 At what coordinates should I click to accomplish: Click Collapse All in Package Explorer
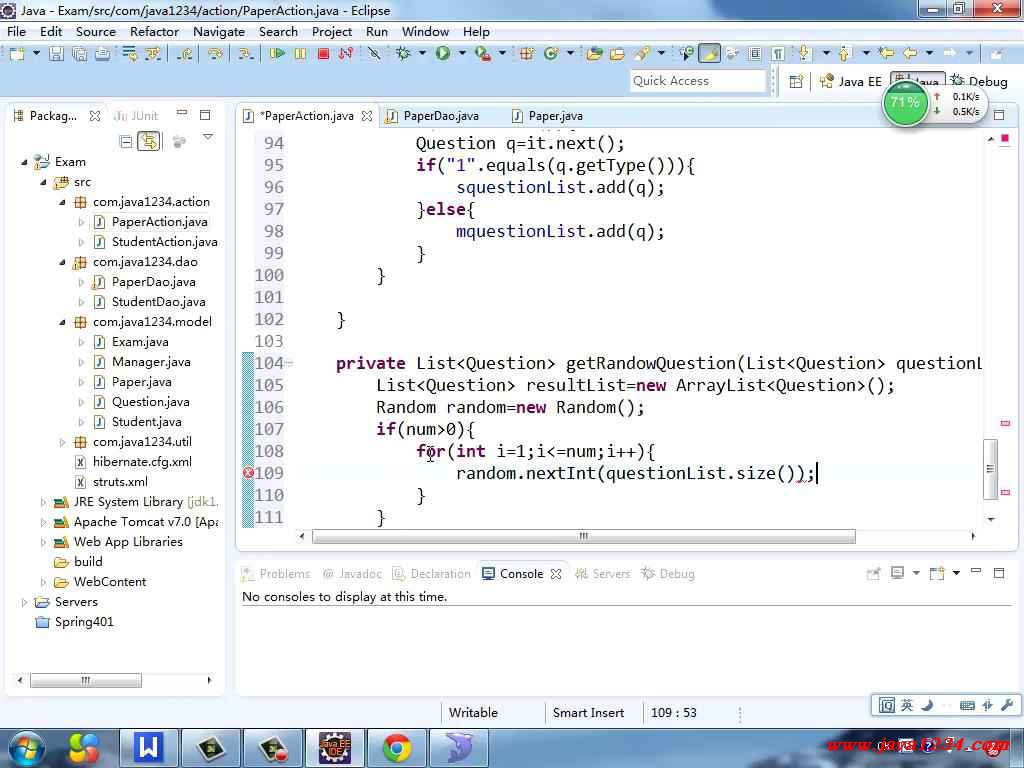126,141
